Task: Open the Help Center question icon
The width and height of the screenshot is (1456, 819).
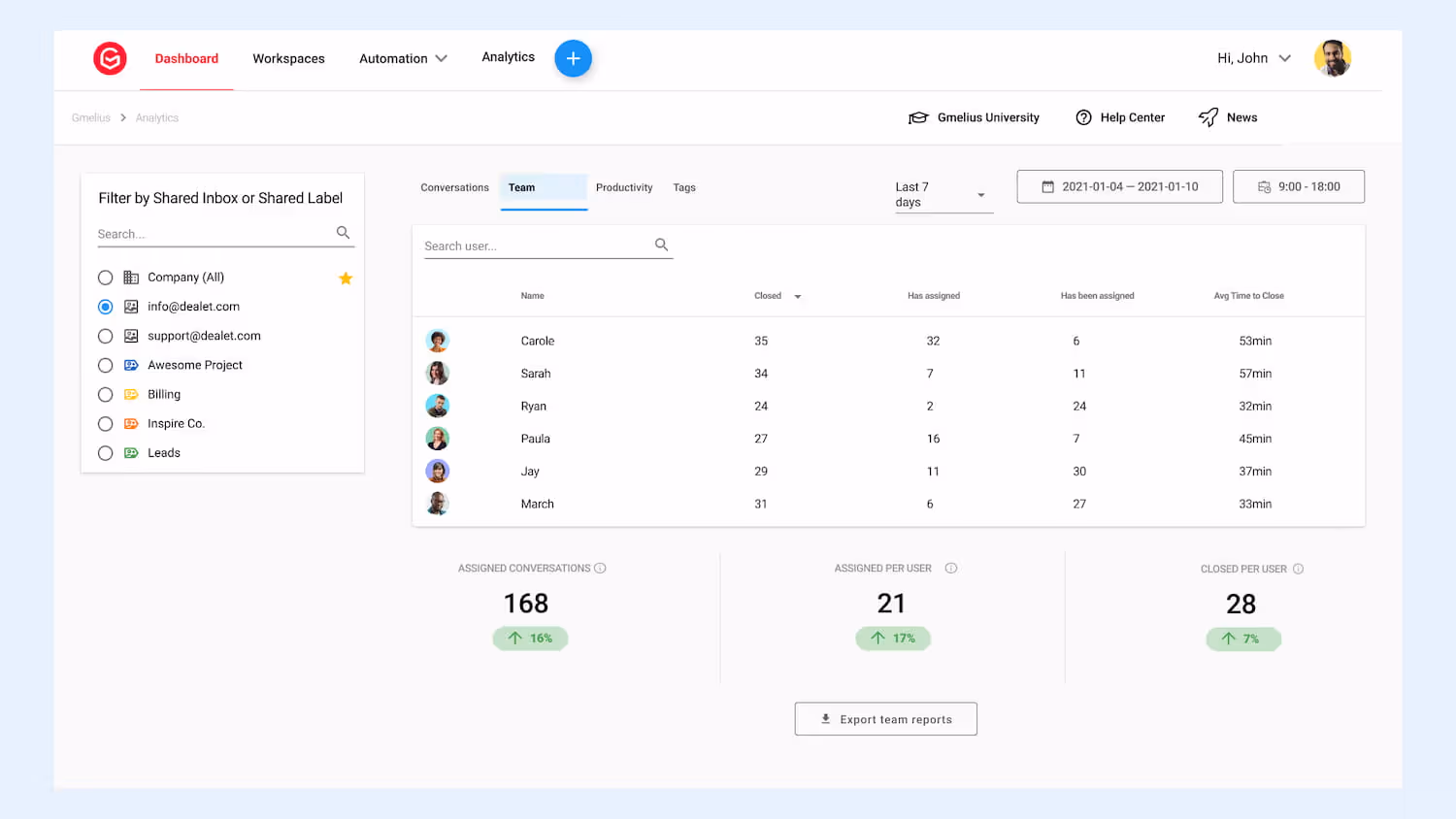Action: click(1083, 117)
